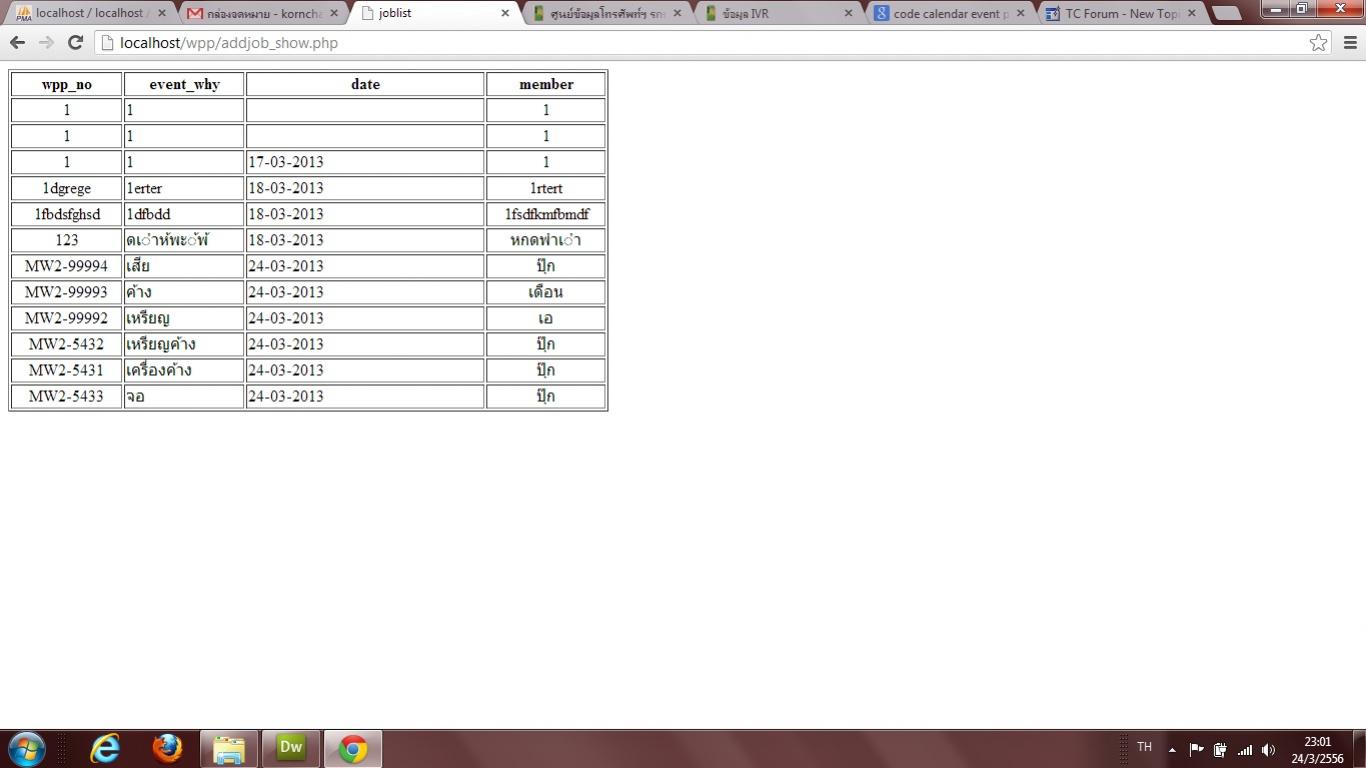Select the cell MW2-5431

coord(67,370)
